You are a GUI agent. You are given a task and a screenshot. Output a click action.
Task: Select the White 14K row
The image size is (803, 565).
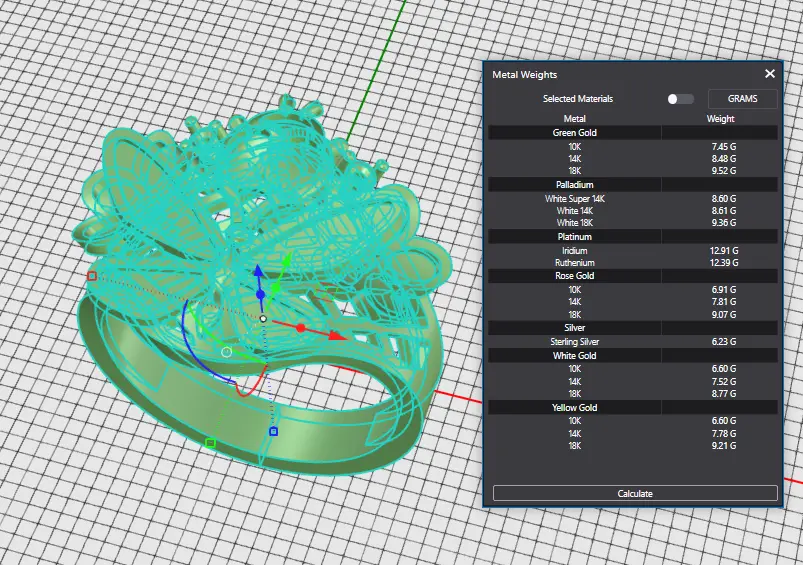633,211
